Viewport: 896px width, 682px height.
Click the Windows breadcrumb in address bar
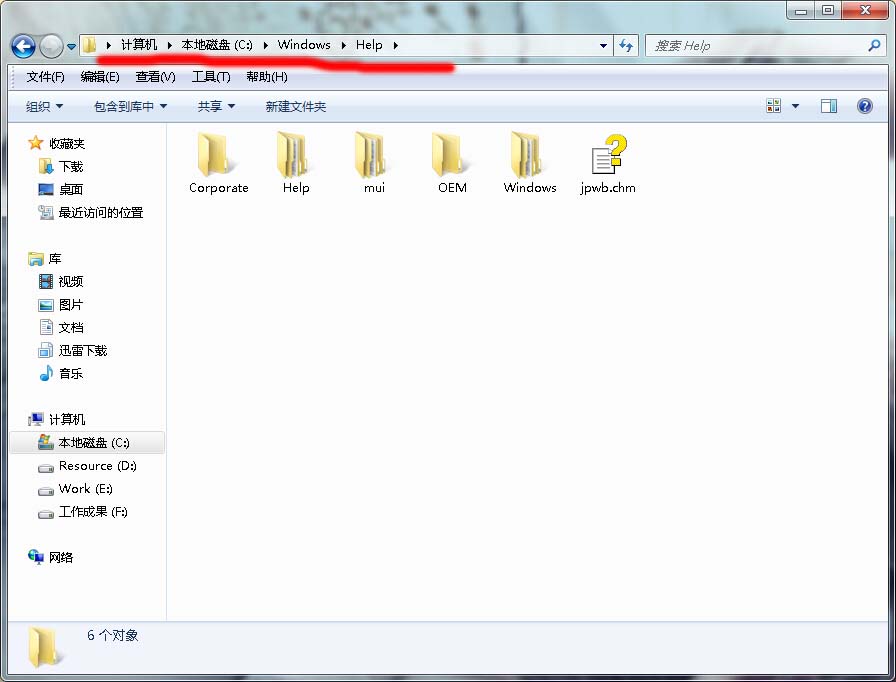tap(304, 45)
